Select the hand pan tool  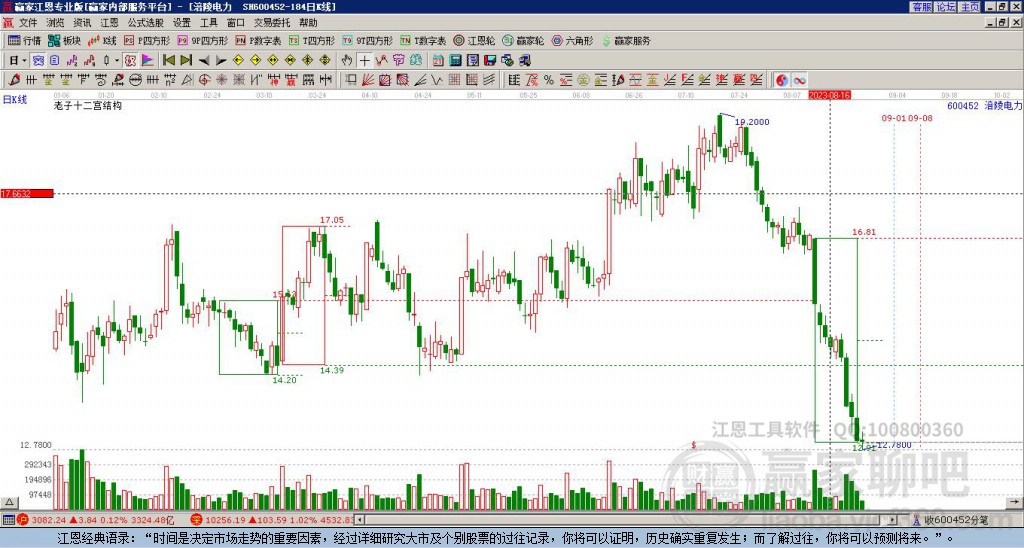[347, 61]
